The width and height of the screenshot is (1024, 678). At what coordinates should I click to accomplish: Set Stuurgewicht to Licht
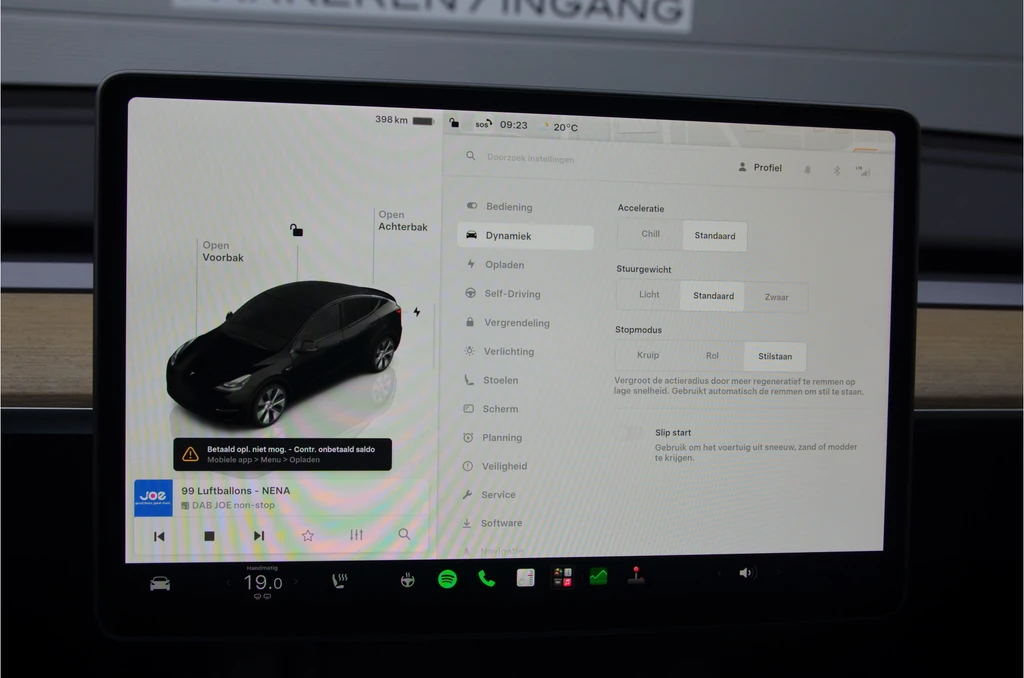[x=649, y=295]
